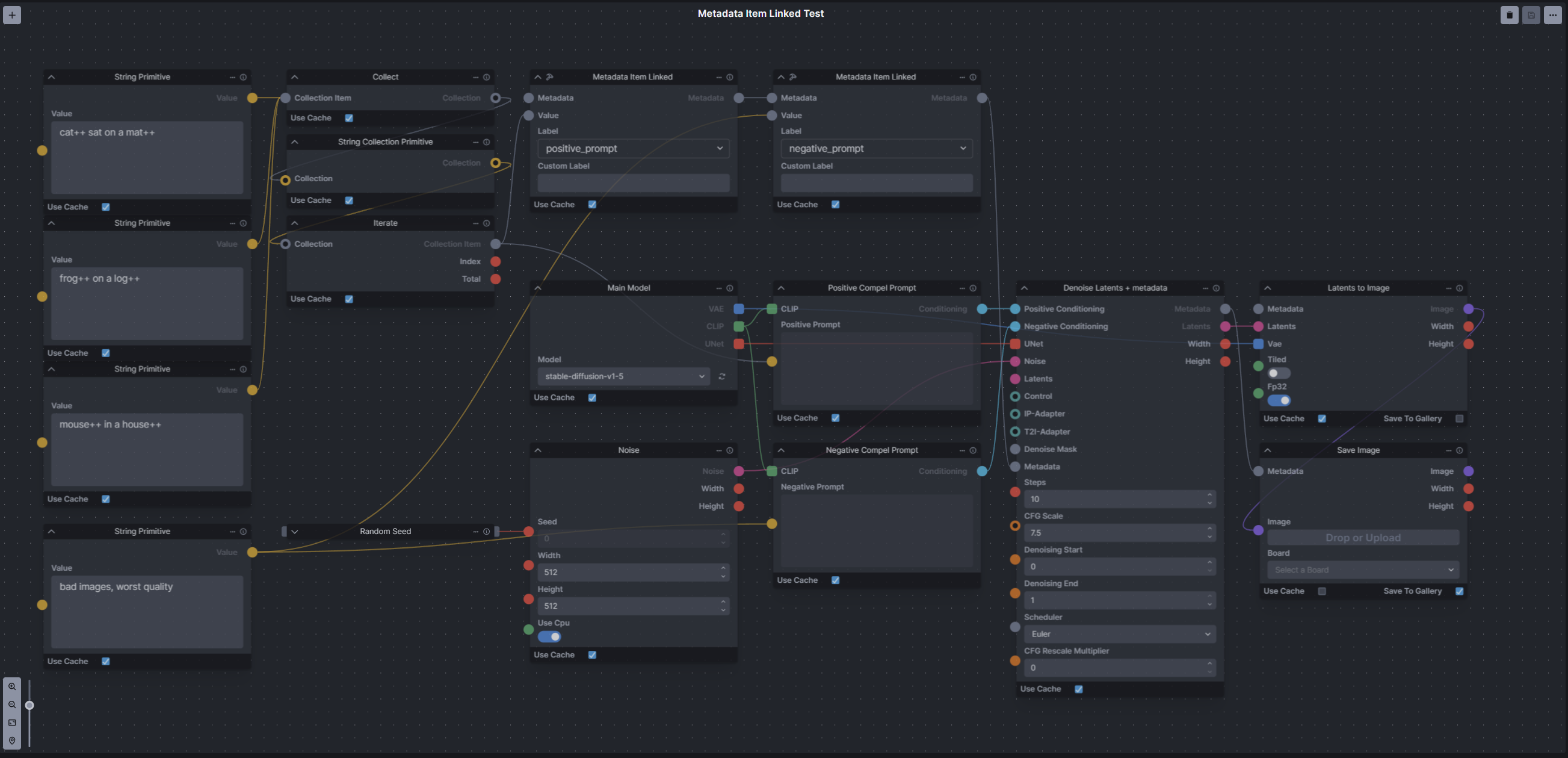Expand the collapsed Random Seed node
Image resolution: width=1568 pixels, height=758 pixels.
295,532
